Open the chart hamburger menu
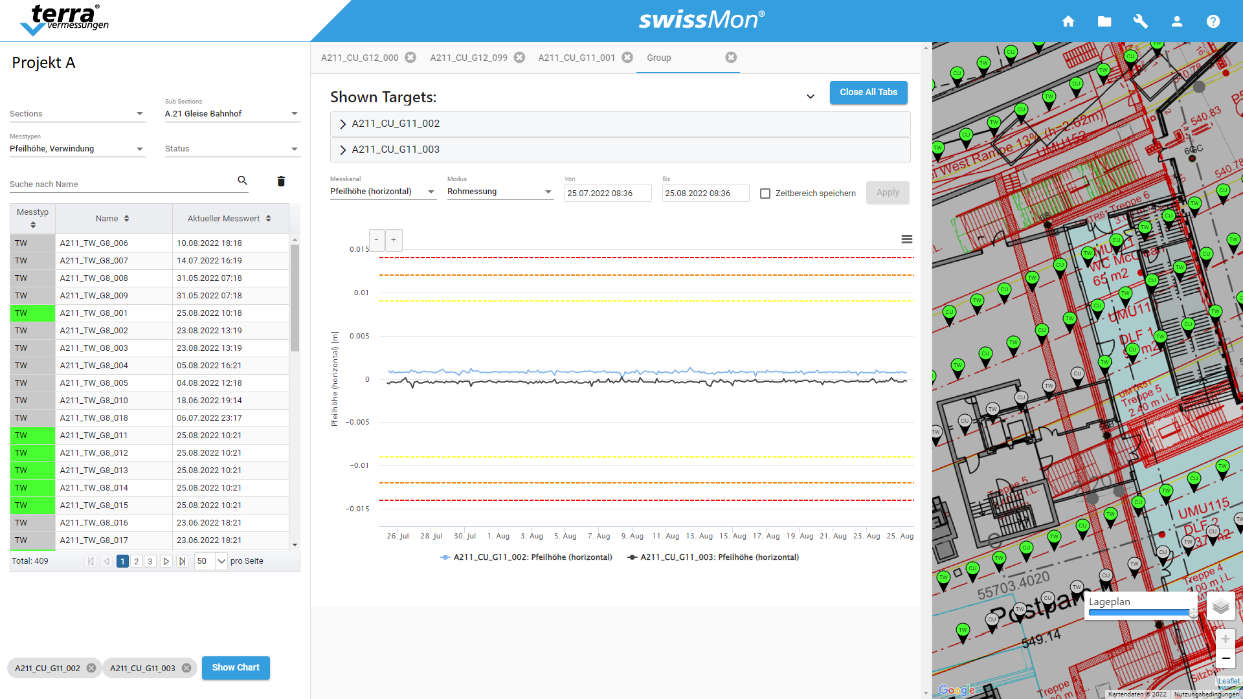Viewport: 1243px width, 699px height. (907, 239)
